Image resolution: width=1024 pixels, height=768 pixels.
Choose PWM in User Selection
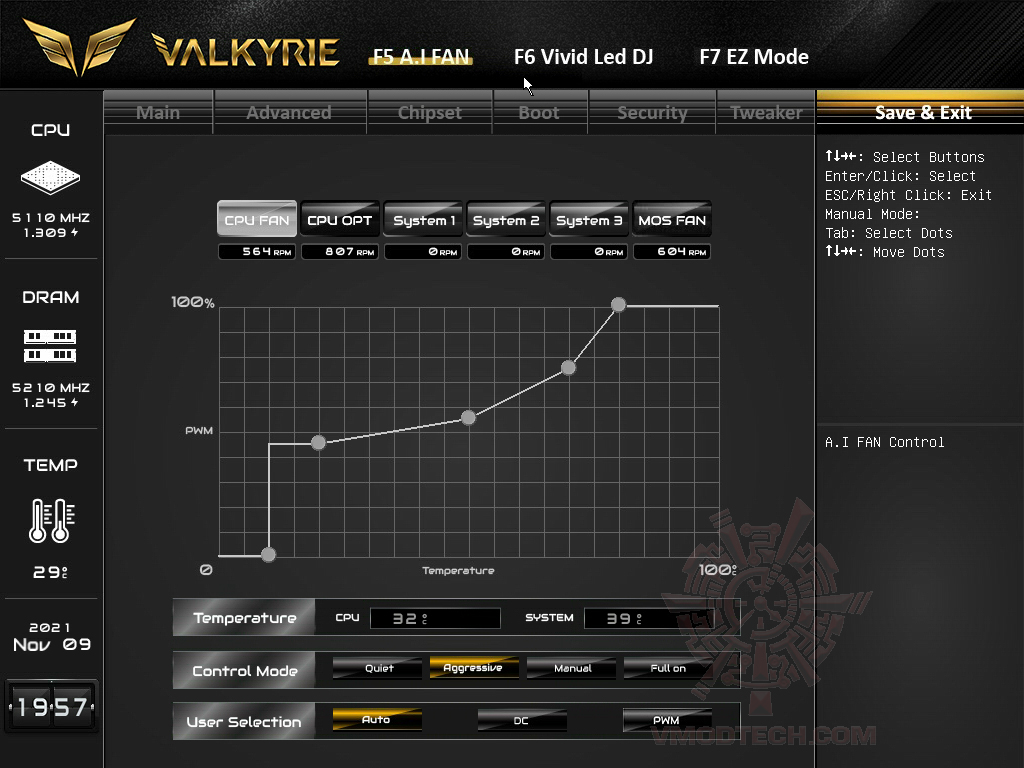pyautogui.click(x=667, y=720)
